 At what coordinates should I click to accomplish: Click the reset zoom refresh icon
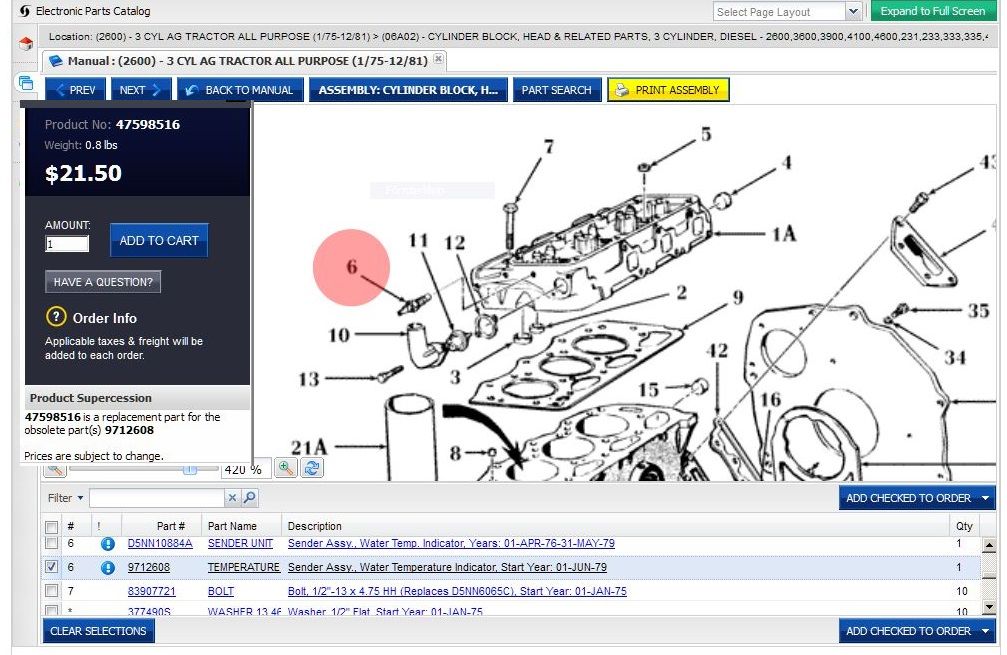(312, 468)
